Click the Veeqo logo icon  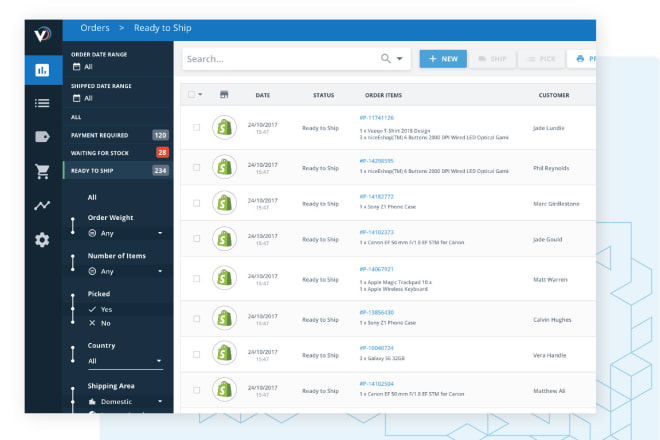[x=43, y=34]
